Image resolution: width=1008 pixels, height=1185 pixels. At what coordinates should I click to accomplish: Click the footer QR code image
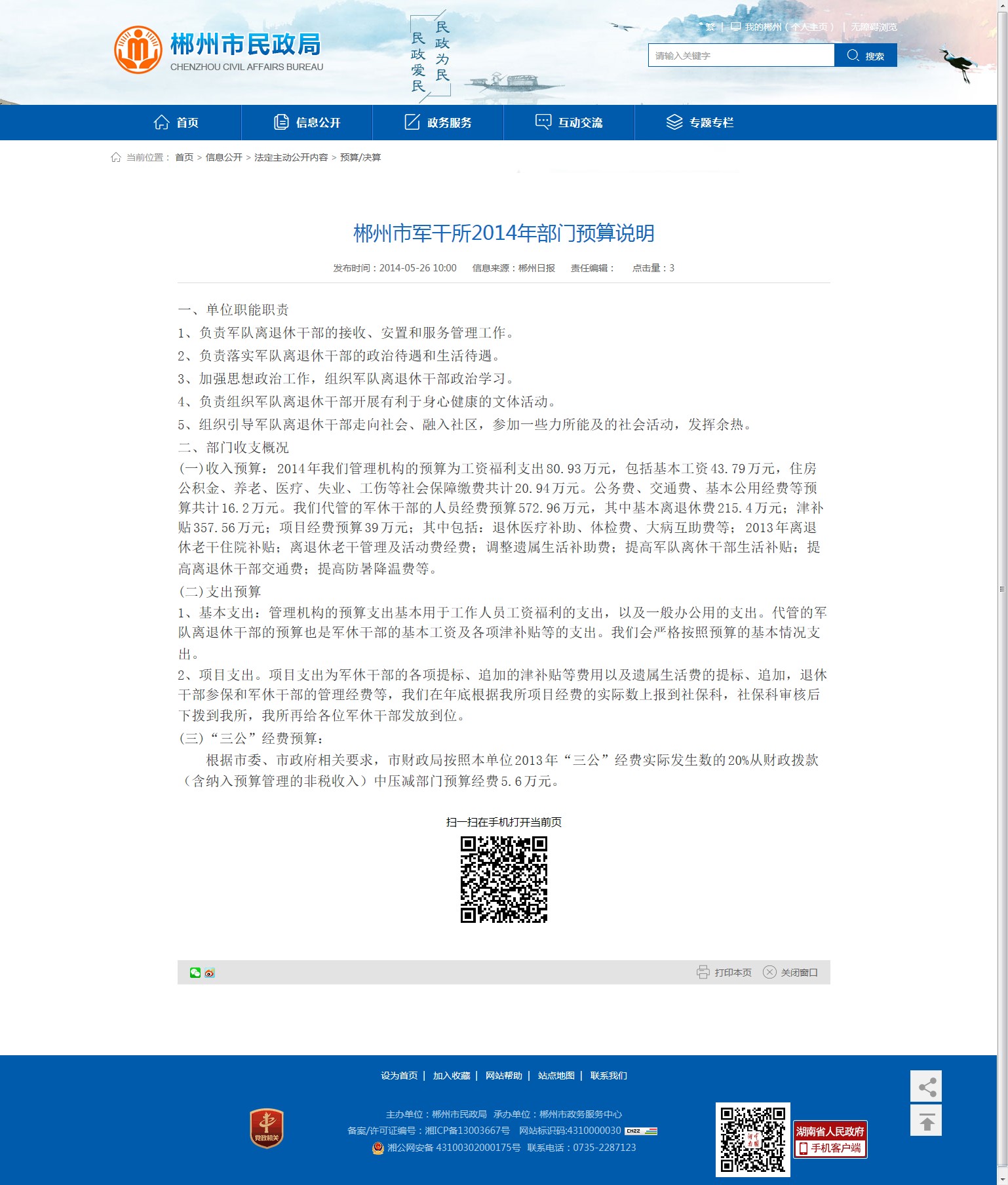point(753,1139)
